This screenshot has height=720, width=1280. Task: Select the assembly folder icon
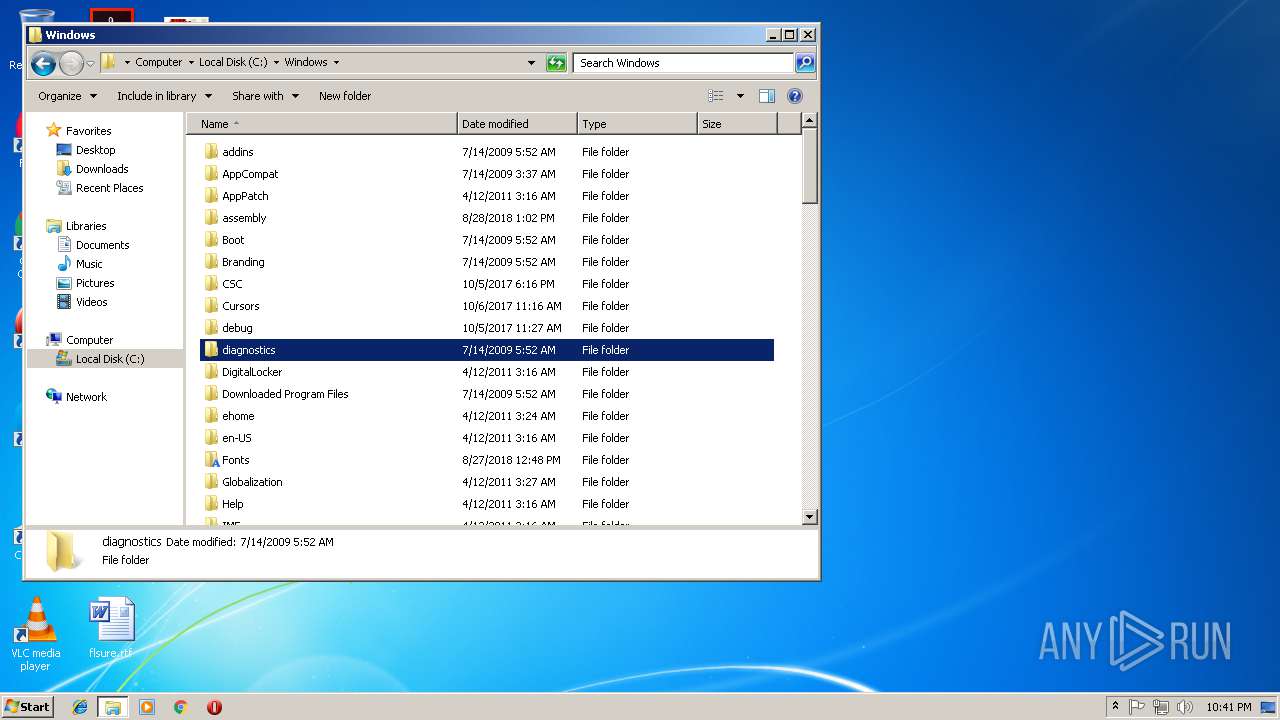pos(211,218)
